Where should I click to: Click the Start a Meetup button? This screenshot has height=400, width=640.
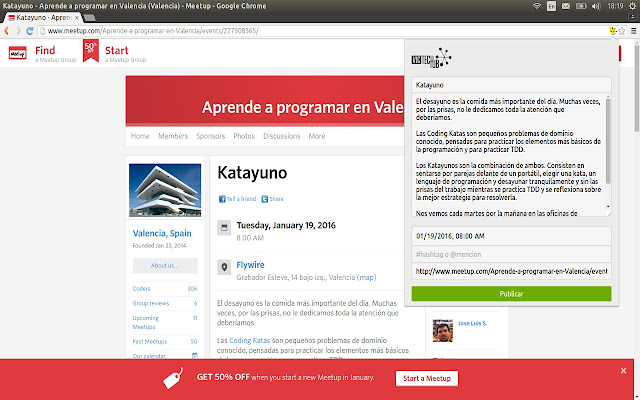(x=427, y=378)
